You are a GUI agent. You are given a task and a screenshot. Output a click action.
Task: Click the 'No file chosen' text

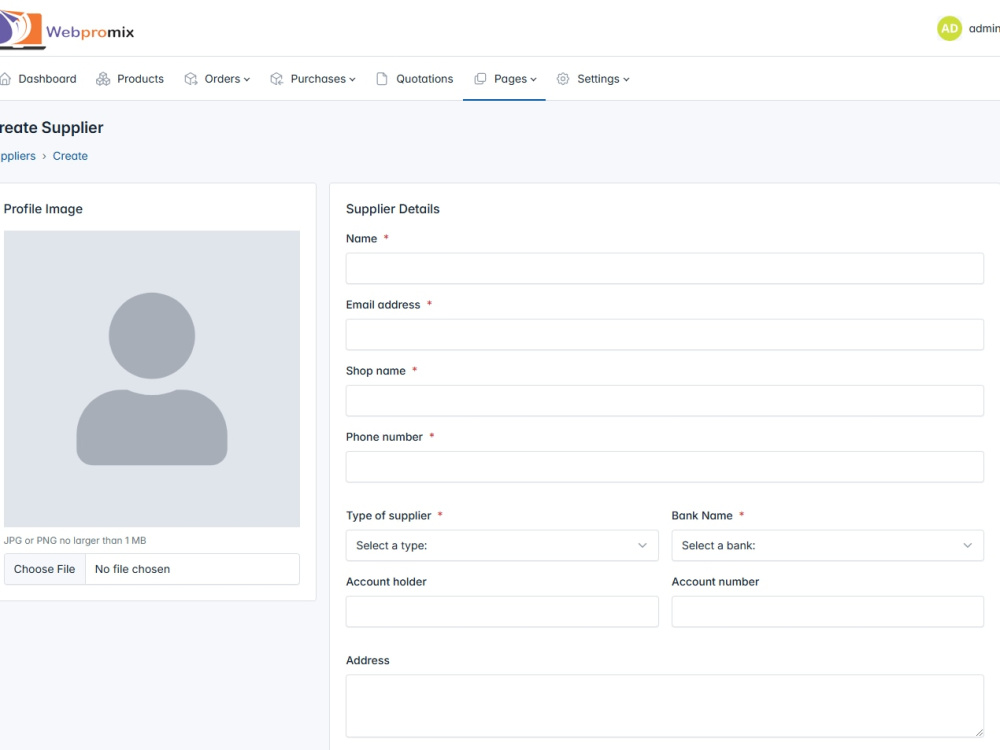pyautogui.click(x=133, y=569)
